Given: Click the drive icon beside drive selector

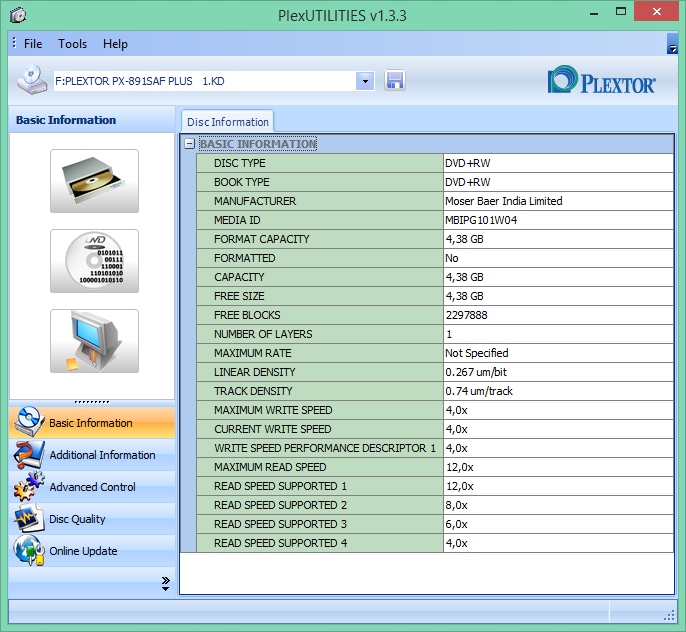Looking at the screenshot, I should tap(32, 80).
